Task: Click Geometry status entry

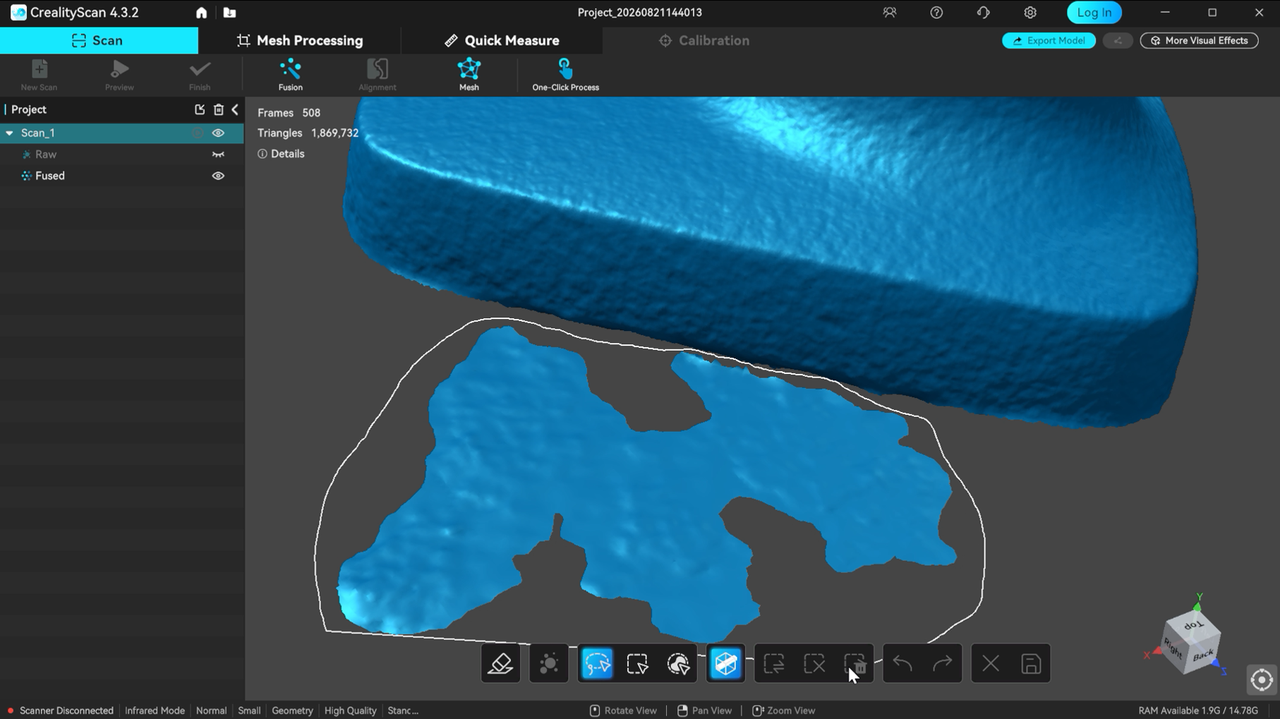Action: [292, 711]
